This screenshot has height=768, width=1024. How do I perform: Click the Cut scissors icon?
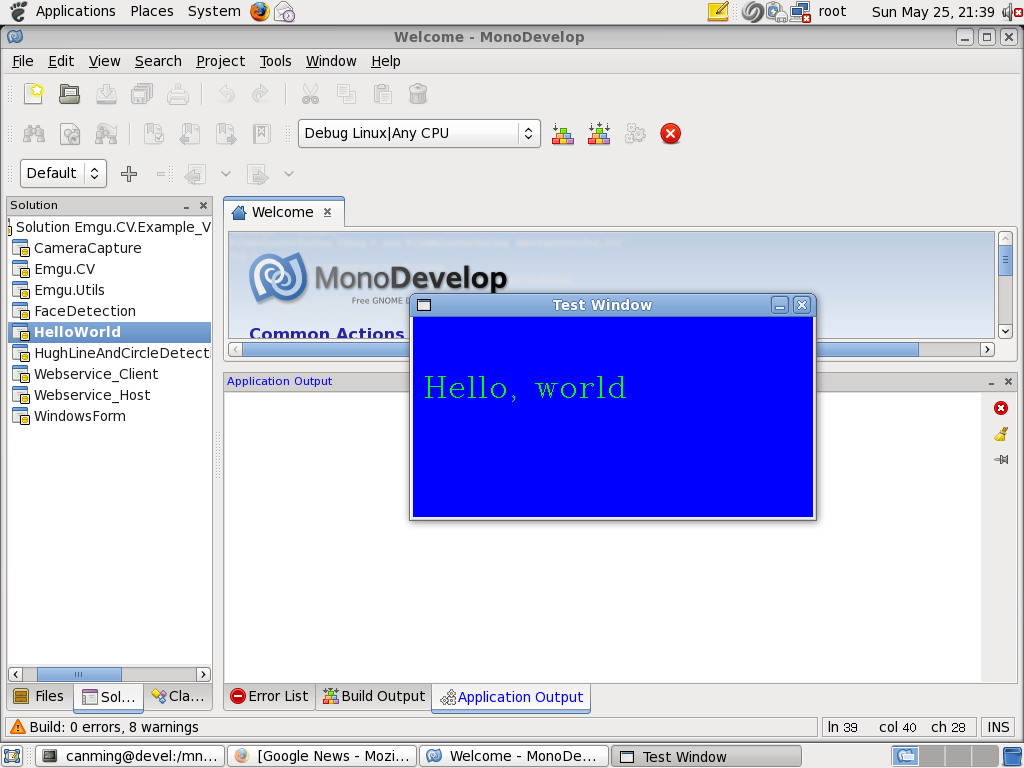coord(310,94)
